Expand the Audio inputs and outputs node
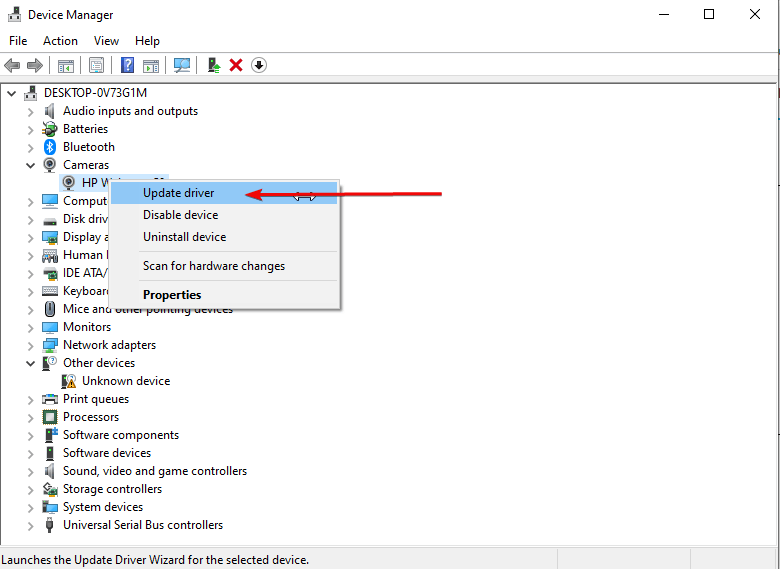The image size is (780, 569). [30, 111]
